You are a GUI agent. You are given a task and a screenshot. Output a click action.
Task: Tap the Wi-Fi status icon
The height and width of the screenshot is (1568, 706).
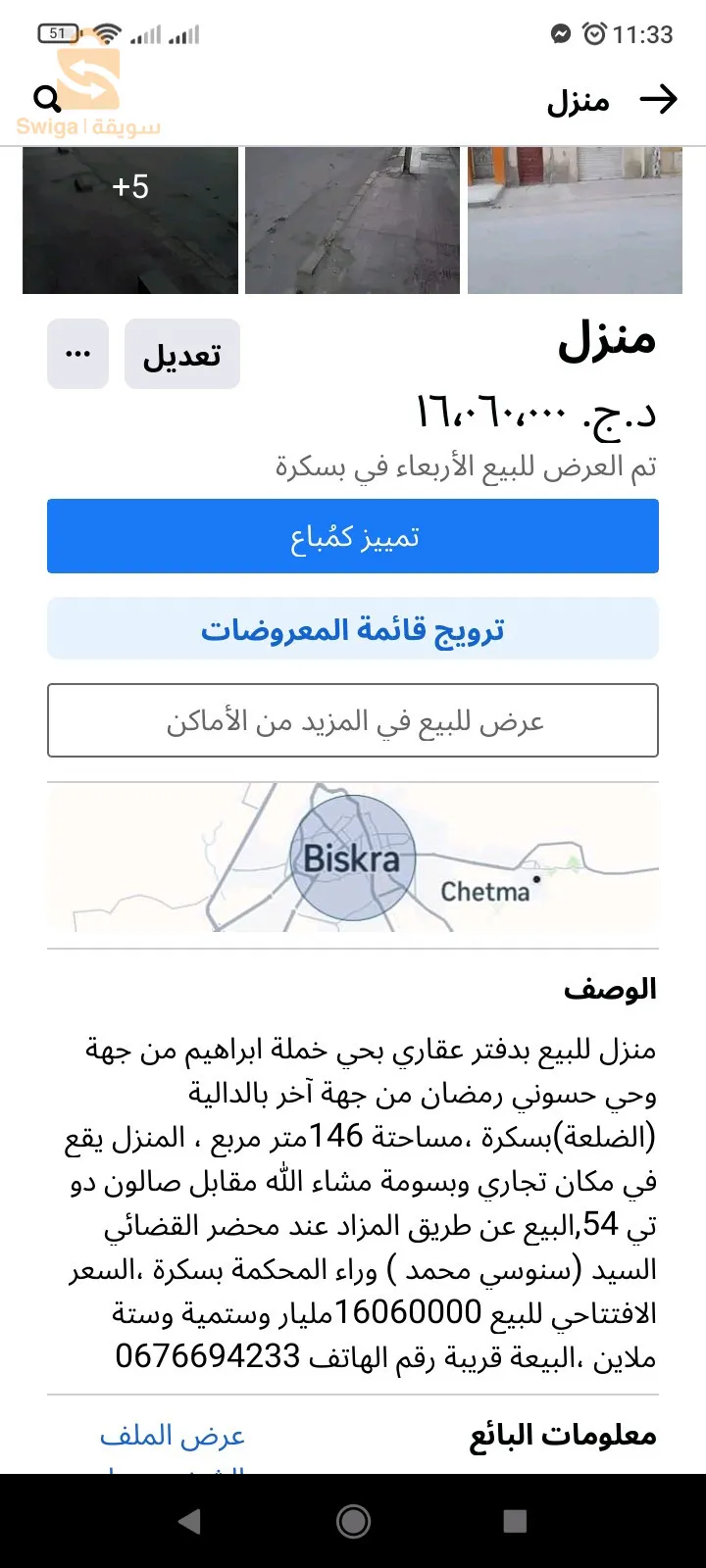[x=108, y=34]
